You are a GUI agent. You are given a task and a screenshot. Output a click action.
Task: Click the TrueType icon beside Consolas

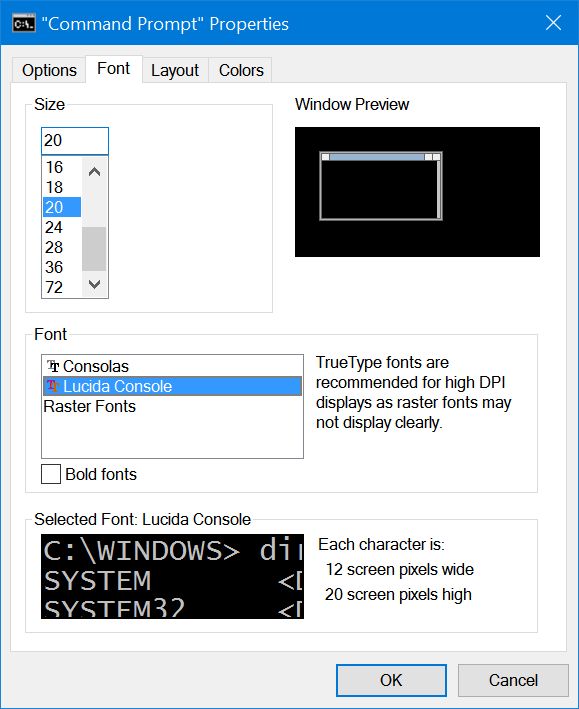coord(53,366)
